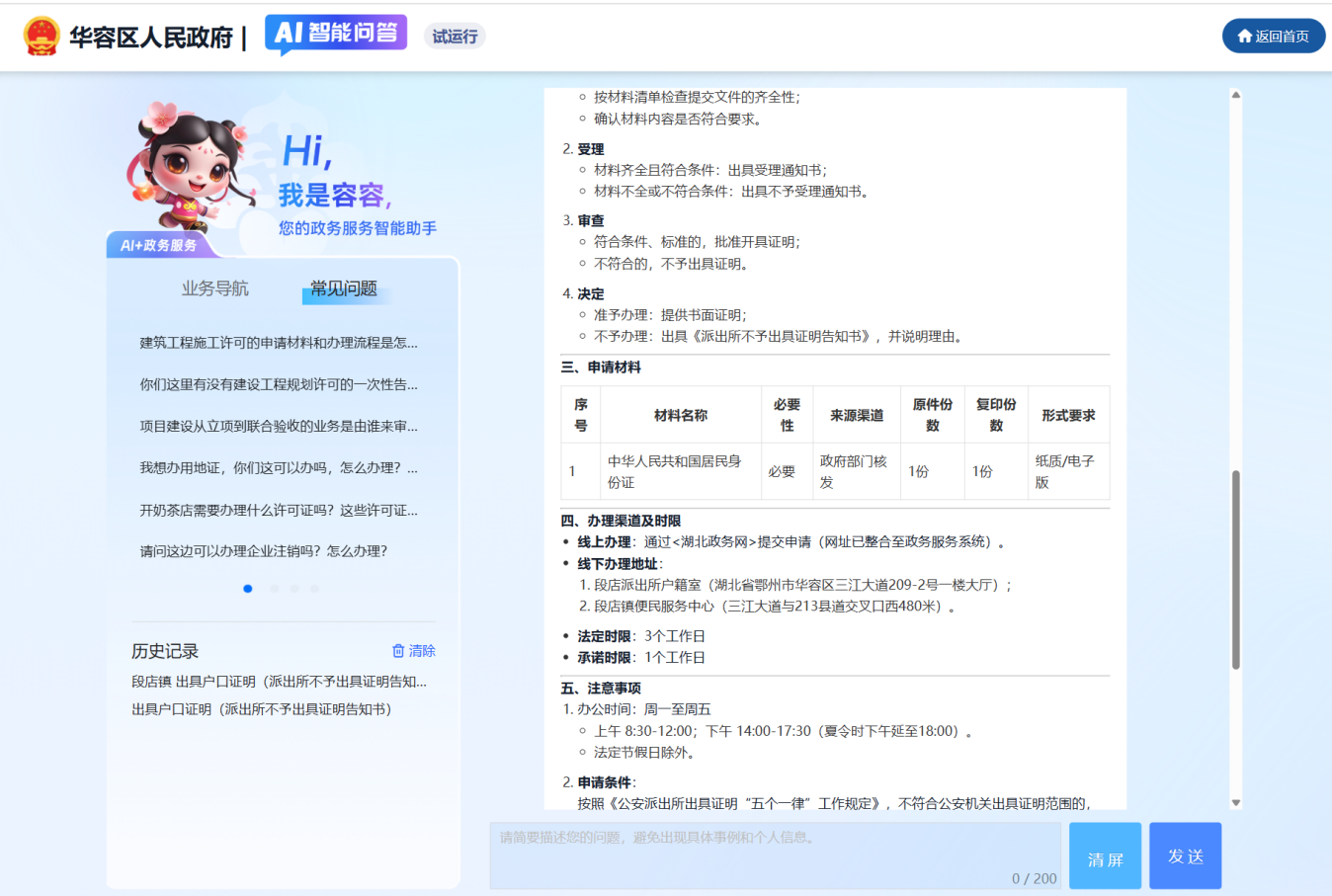The width and height of the screenshot is (1332, 896).
Task: Click the trash icon beside 清除
Action: 398,651
